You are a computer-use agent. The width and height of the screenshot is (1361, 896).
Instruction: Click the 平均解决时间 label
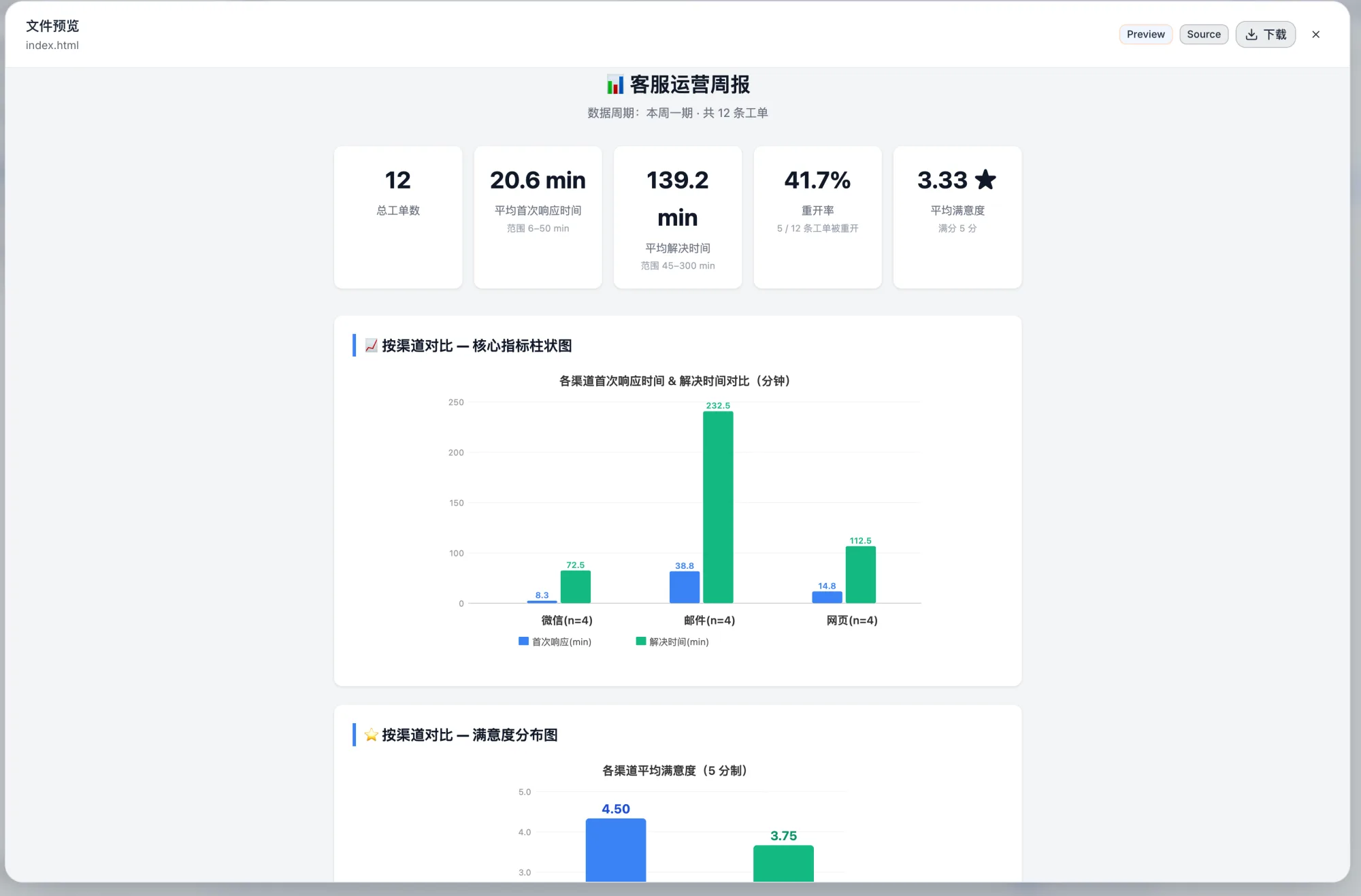tap(677, 248)
